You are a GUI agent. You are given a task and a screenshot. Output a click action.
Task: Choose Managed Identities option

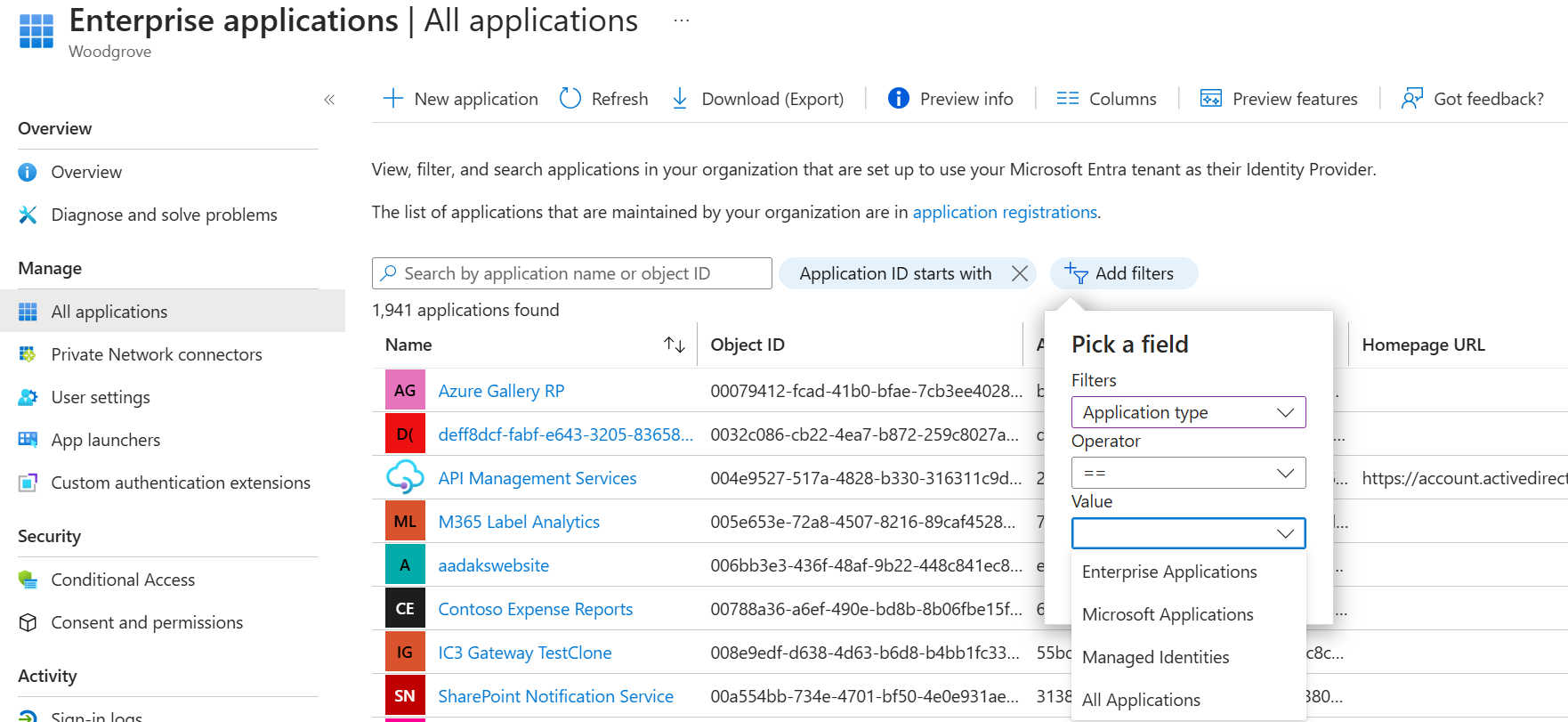click(1155, 657)
